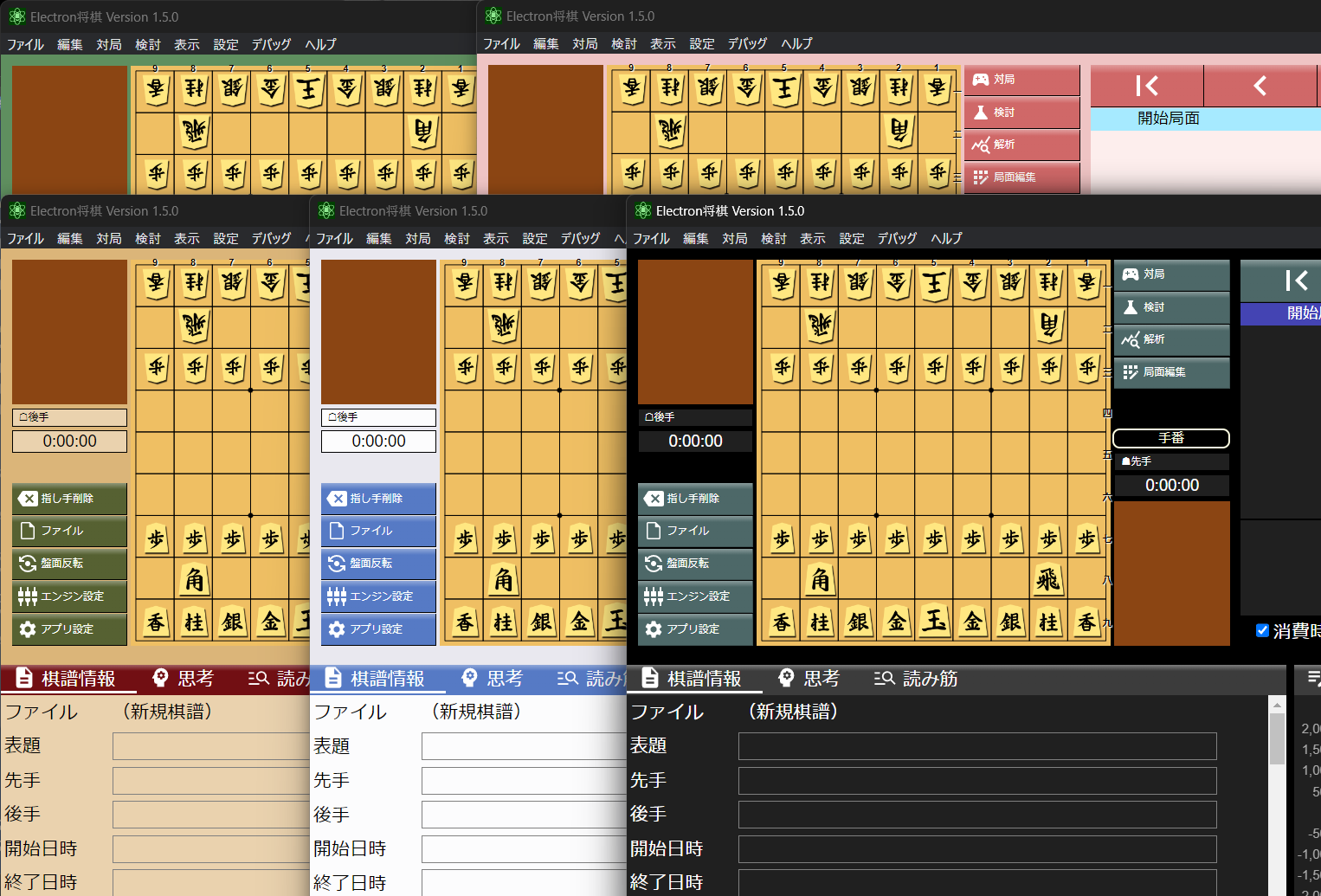The height and width of the screenshot is (896, 1321).
Task: Switch to 思考 tab in the dark window
Action: pyautogui.click(x=809, y=679)
